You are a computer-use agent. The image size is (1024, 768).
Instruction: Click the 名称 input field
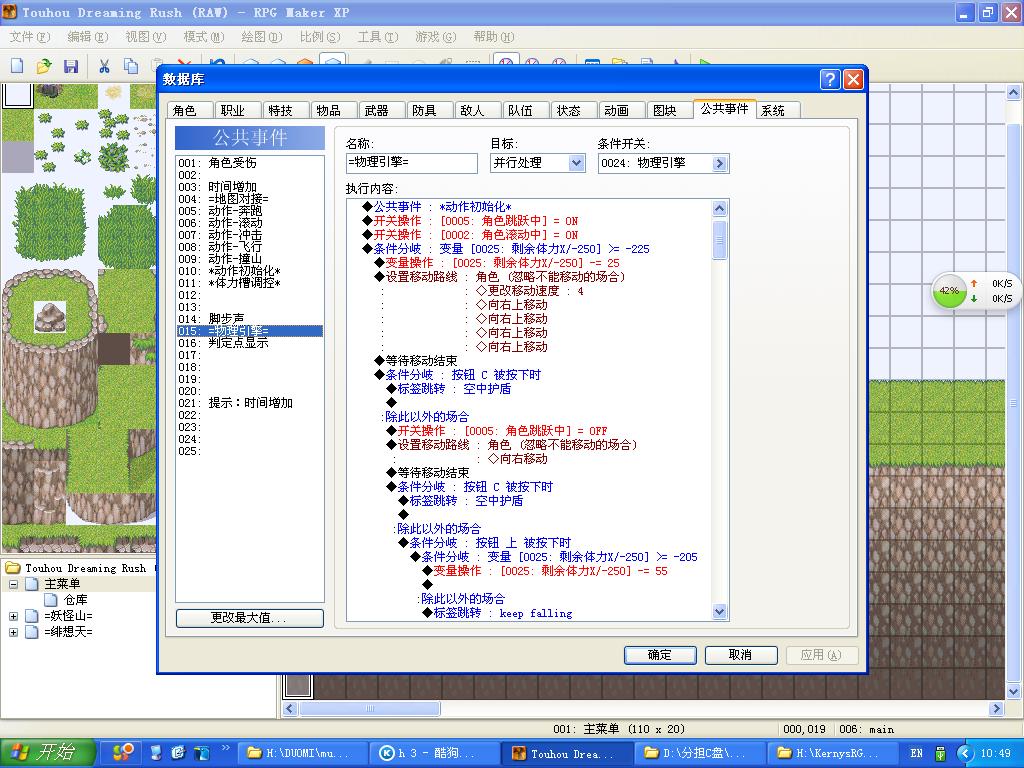pos(411,163)
